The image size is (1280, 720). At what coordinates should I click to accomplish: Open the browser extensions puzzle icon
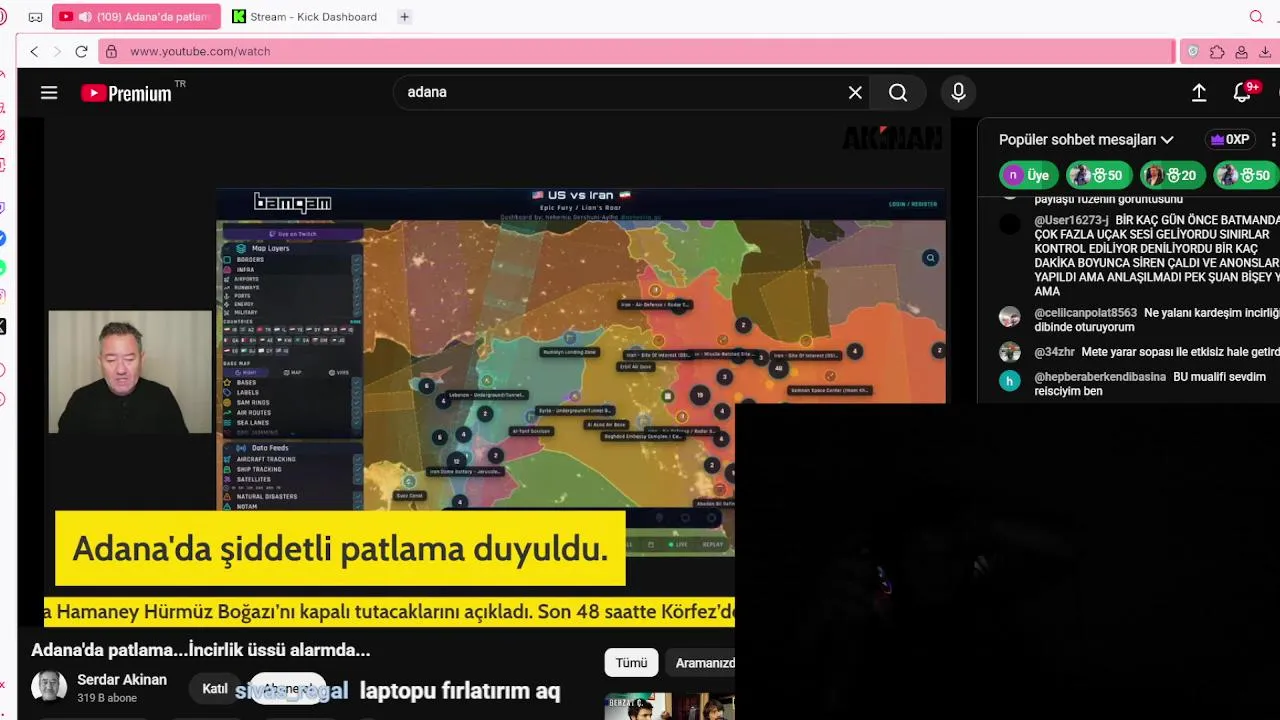[x=1217, y=52]
